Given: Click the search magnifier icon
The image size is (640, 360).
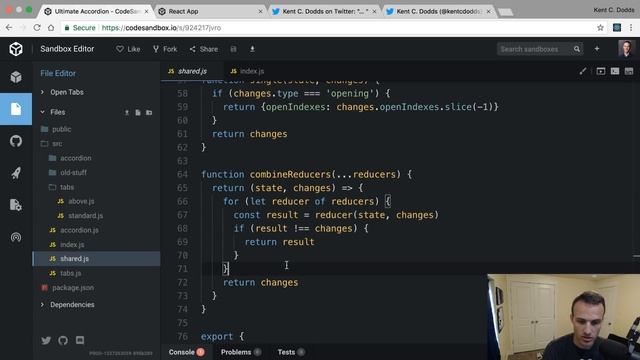Looking at the screenshot, I should click(x=577, y=49).
